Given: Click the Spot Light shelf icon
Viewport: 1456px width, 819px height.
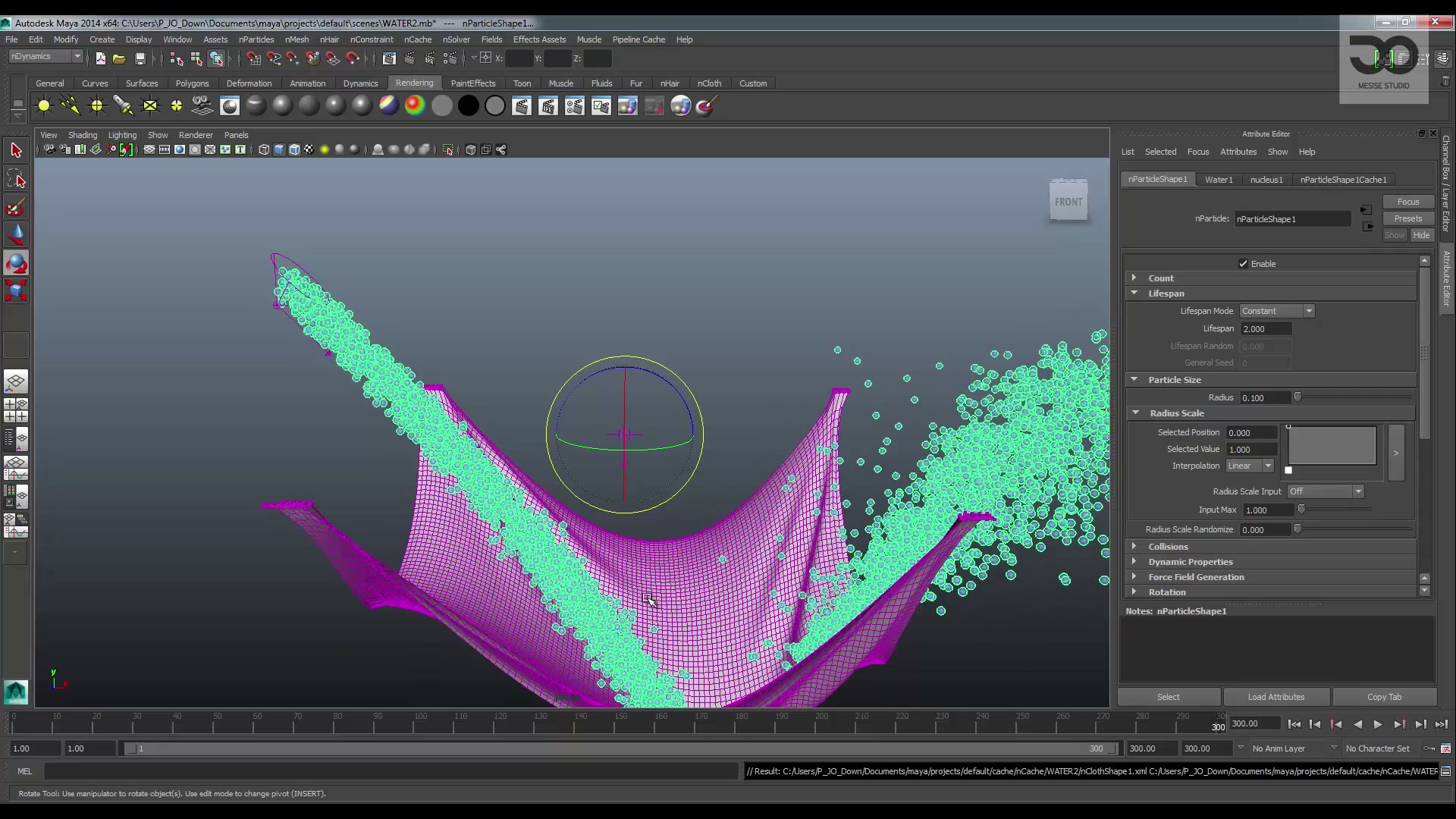Looking at the screenshot, I should click(x=124, y=106).
